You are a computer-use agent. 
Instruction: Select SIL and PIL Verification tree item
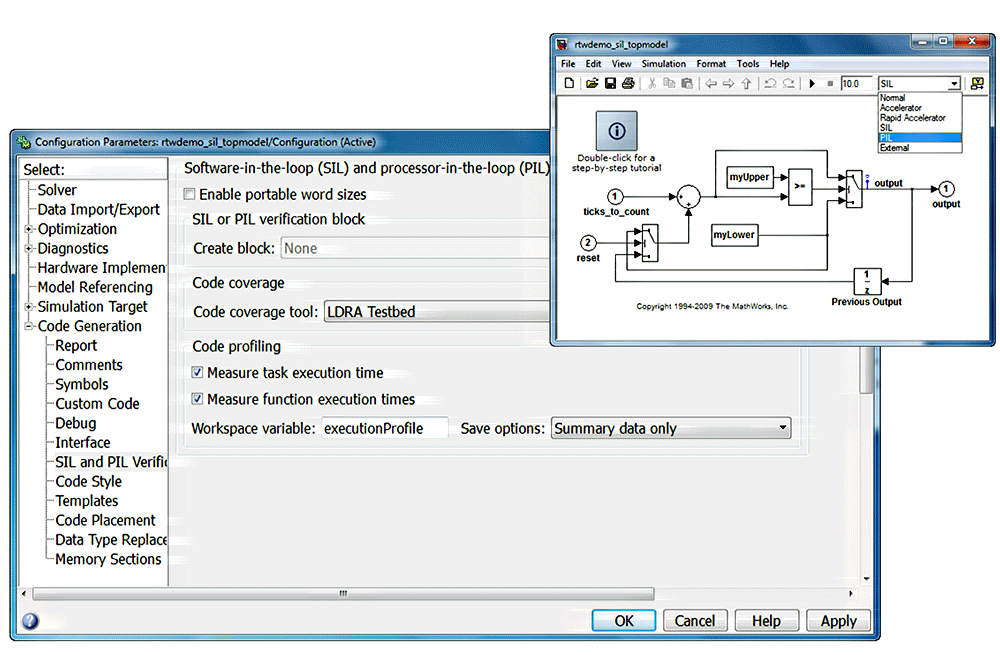(110, 462)
